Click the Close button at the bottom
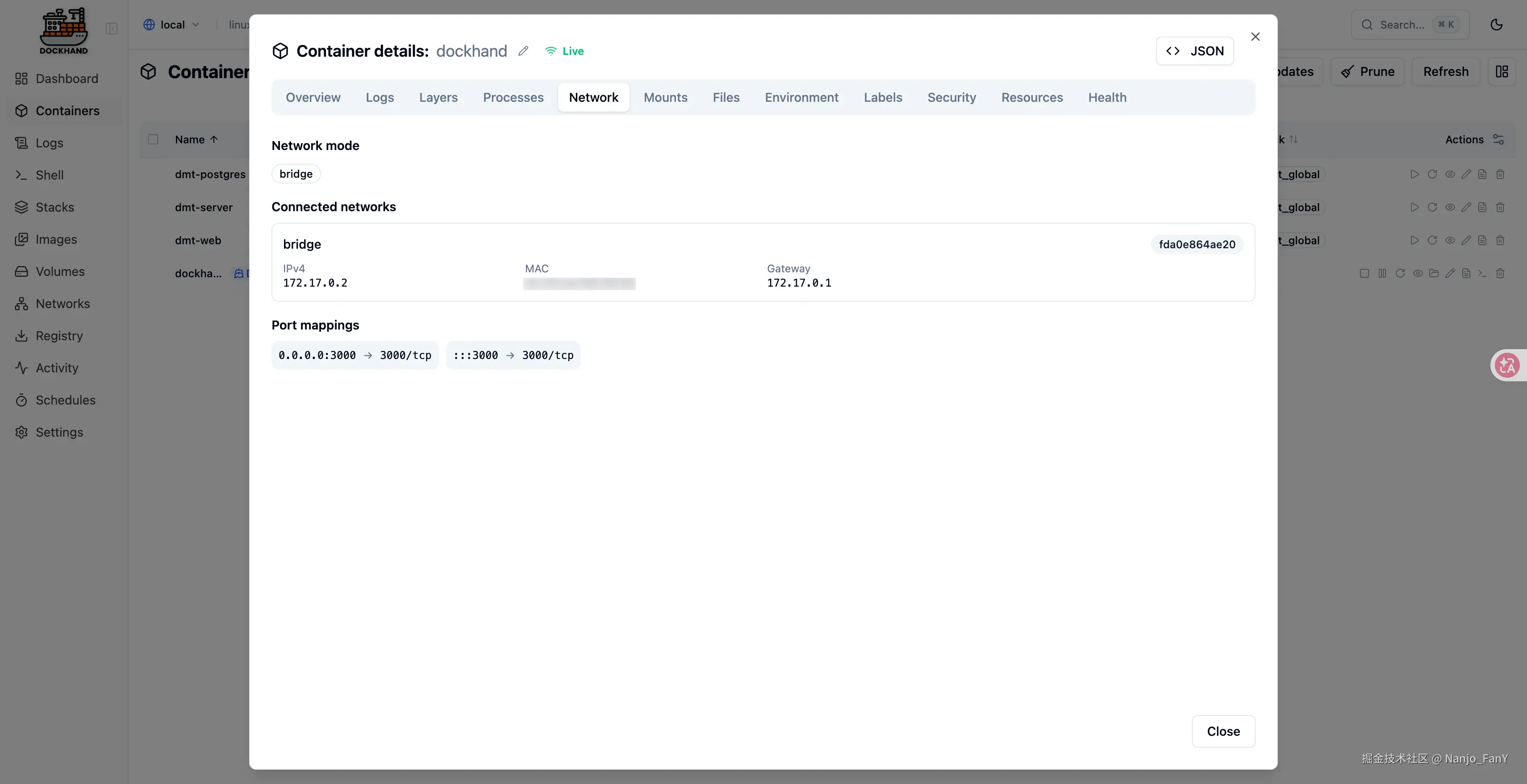Viewport: 1527px width, 784px height. click(x=1223, y=731)
